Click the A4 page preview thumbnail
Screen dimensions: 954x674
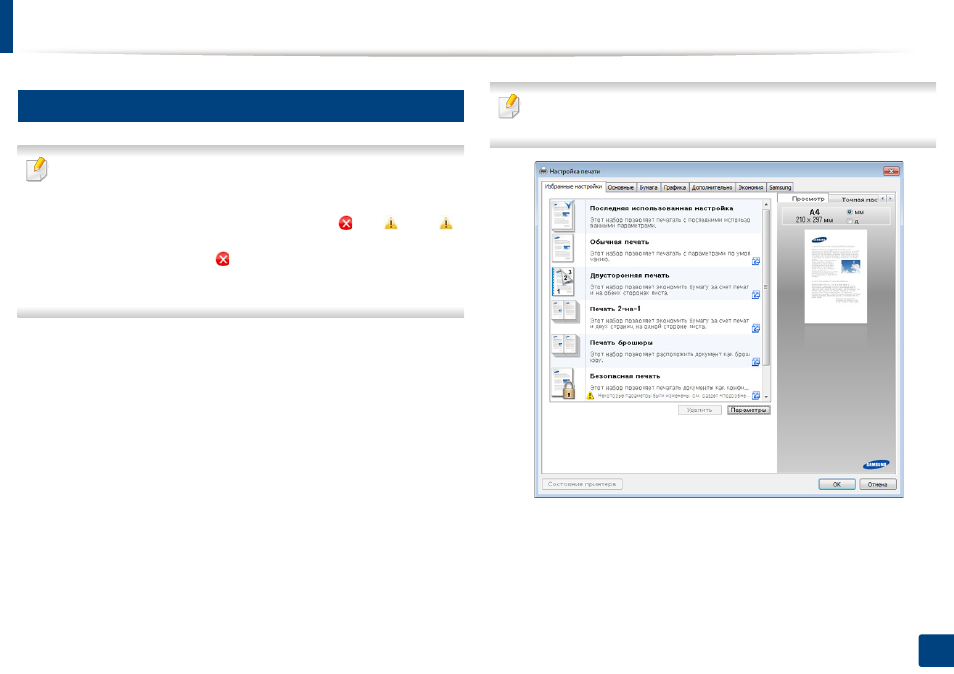[x=835, y=276]
